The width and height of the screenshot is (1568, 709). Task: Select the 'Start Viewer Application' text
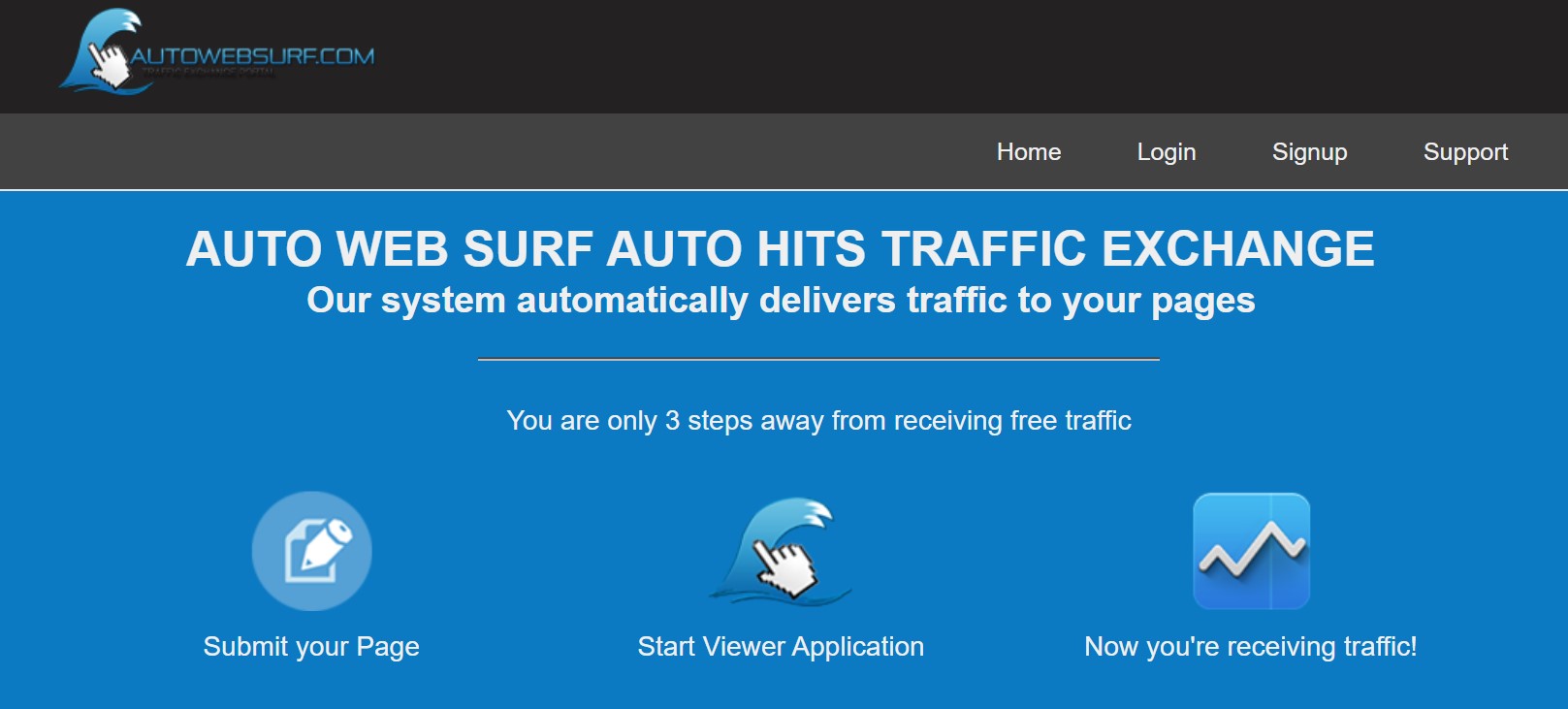pyautogui.click(x=781, y=647)
